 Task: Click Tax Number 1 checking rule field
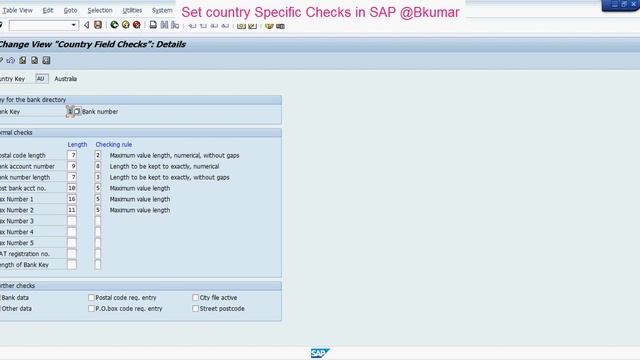98,199
